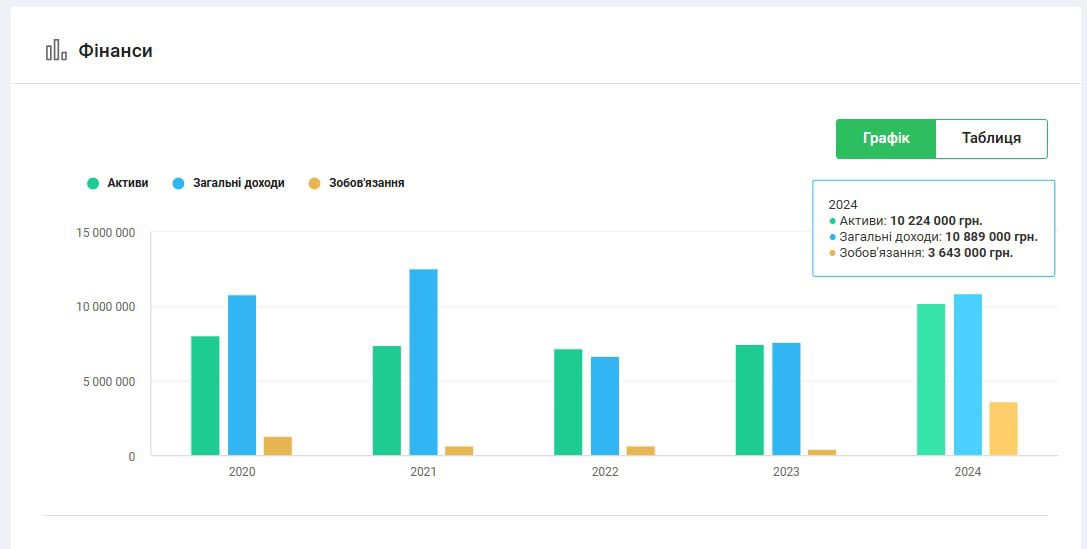Viewport: 1087px width, 549px height.
Task: Click the blue Загальні доходи legend dot
Action: tap(179, 183)
